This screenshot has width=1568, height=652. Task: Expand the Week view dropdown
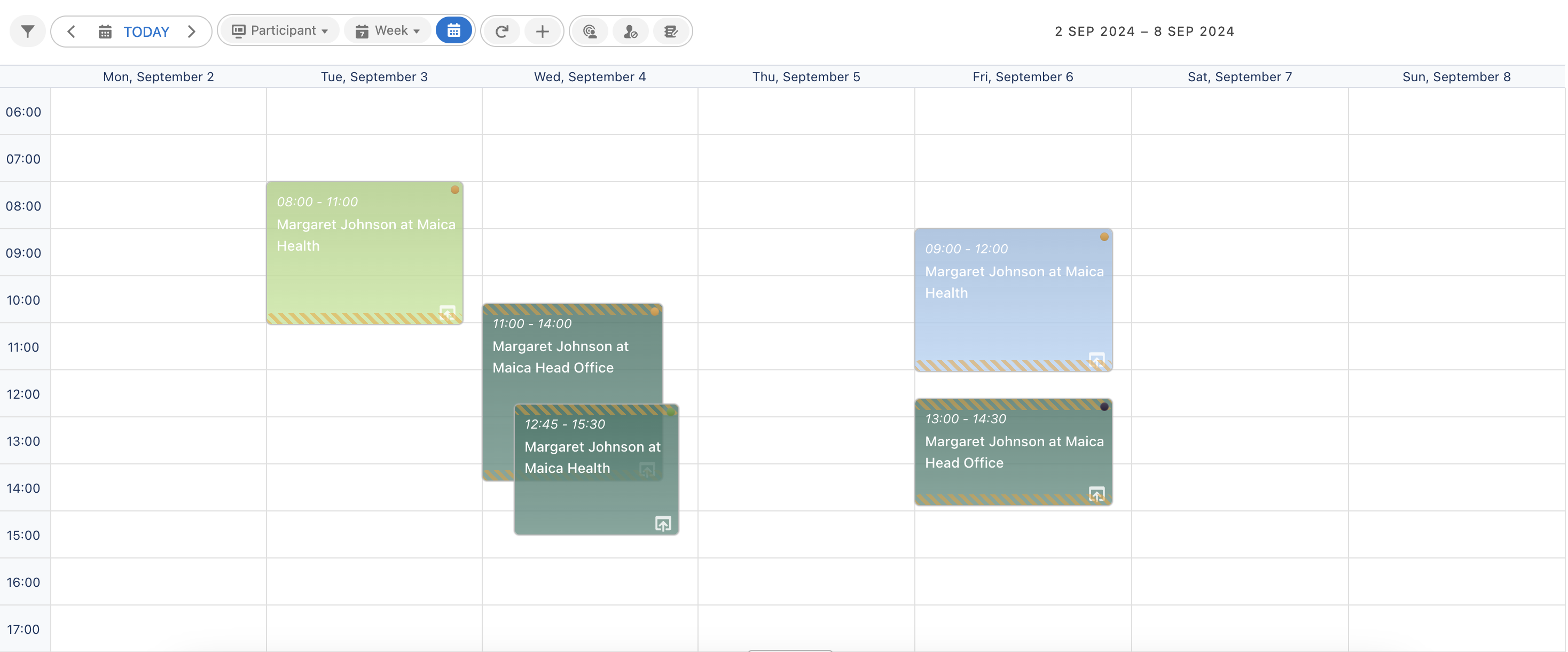click(x=388, y=30)
